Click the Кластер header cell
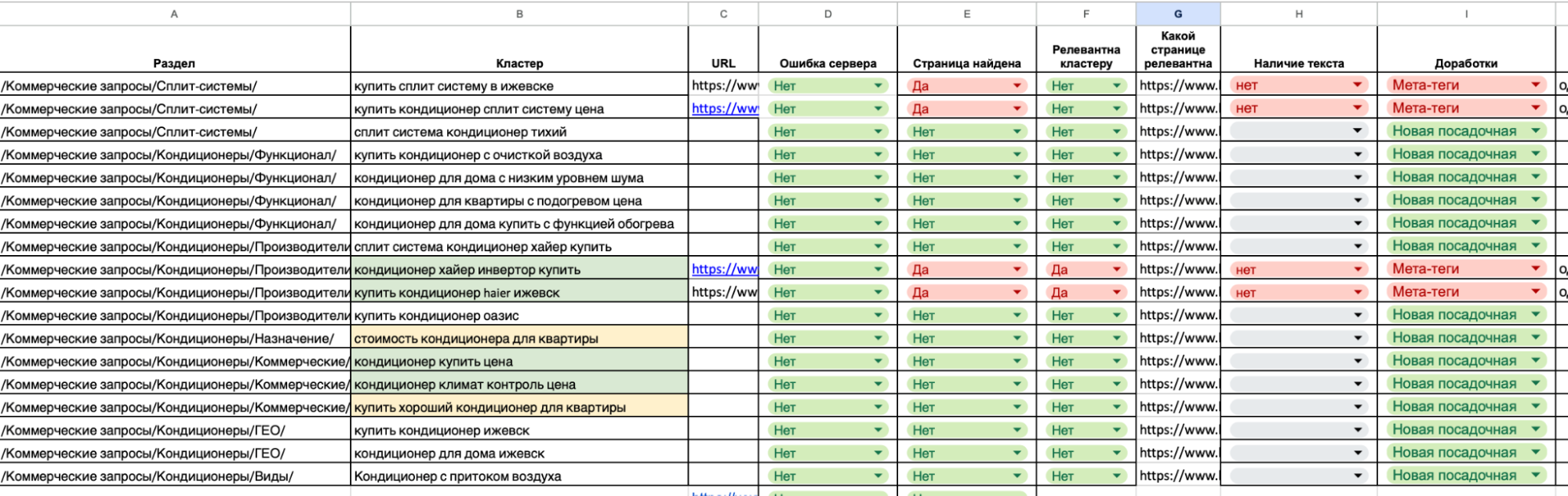This screenshot has width=1568, height=496. [519, 49]
